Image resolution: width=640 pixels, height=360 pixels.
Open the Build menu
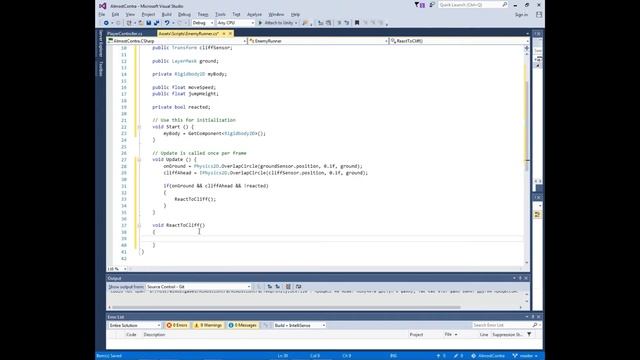coord(167,14)
